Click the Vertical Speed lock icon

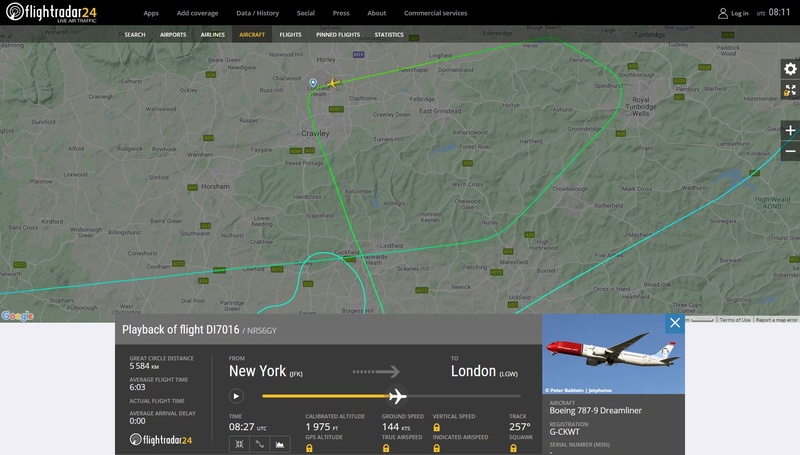[437, 427]
